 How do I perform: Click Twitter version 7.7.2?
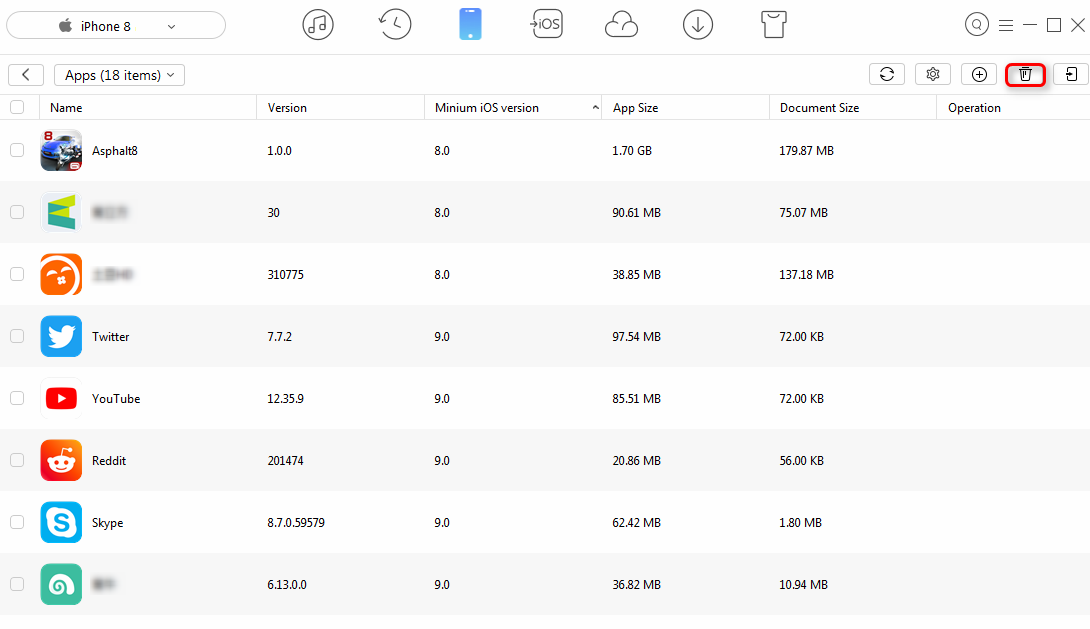(279, 337)
